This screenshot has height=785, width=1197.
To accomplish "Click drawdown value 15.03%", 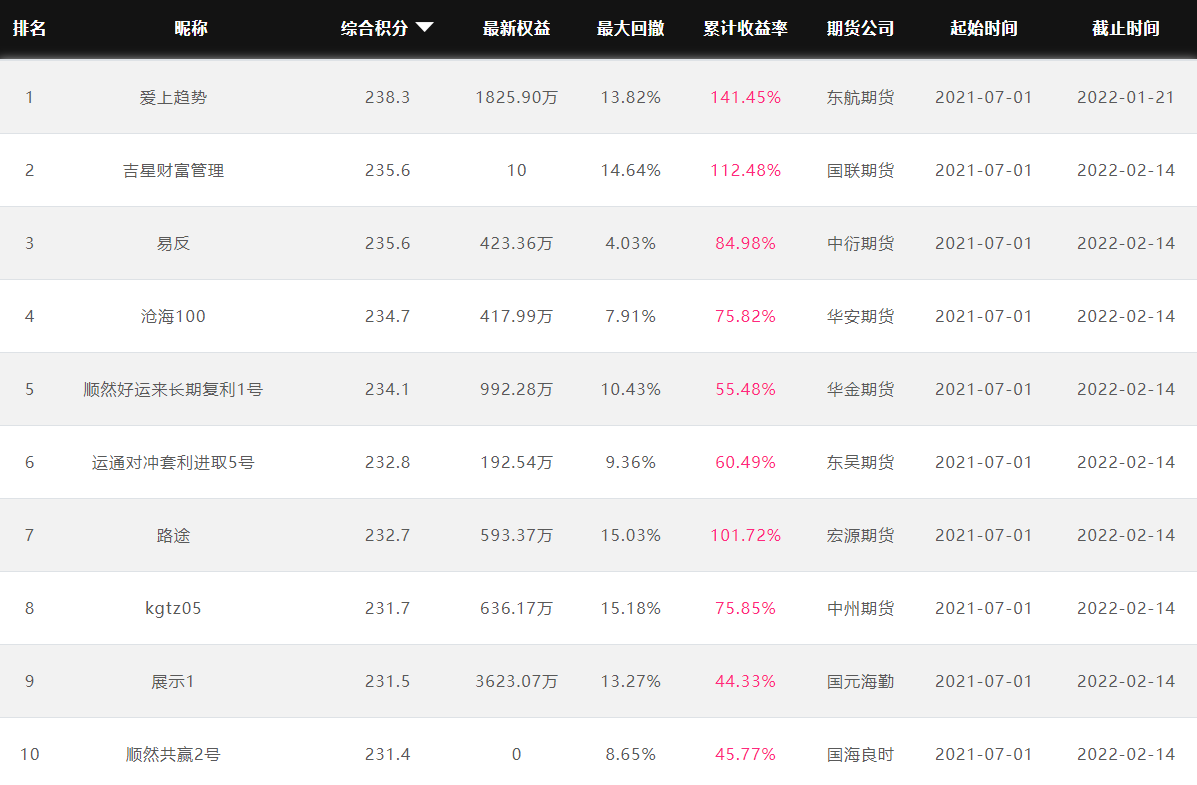I will (631, 535).
